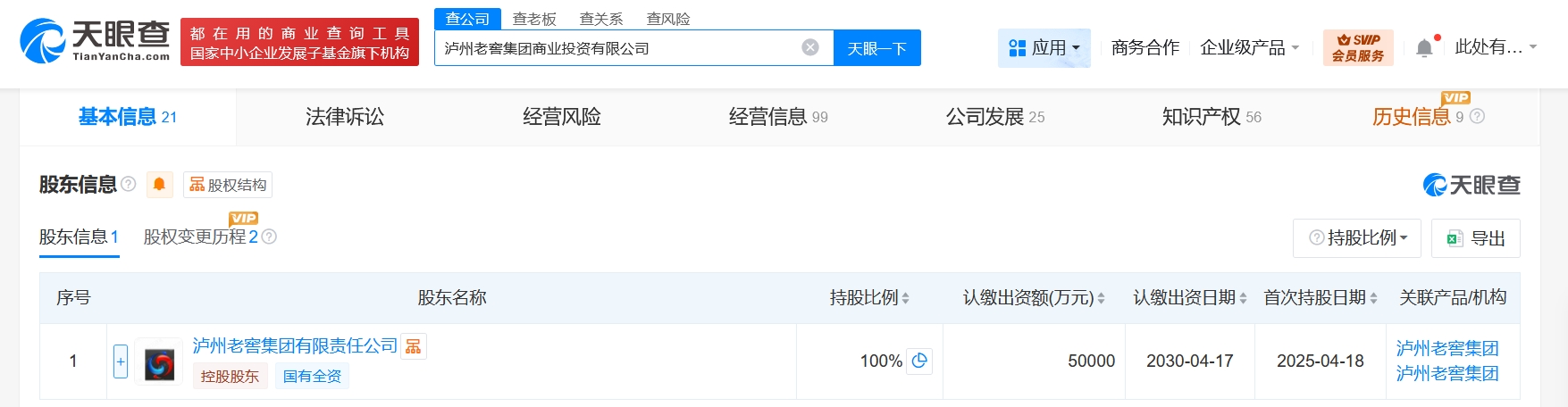Screen dimensions: 1568x407
Task: Sort by 认缴出资日期 column
Action: point(1243,298)
